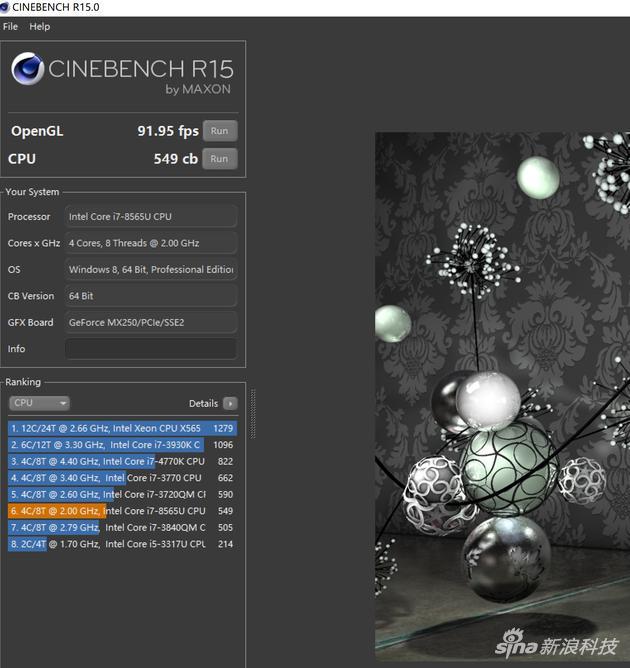The image size is (630, 668).
Task: Click the Cores x GHz field
Action: 151,243
